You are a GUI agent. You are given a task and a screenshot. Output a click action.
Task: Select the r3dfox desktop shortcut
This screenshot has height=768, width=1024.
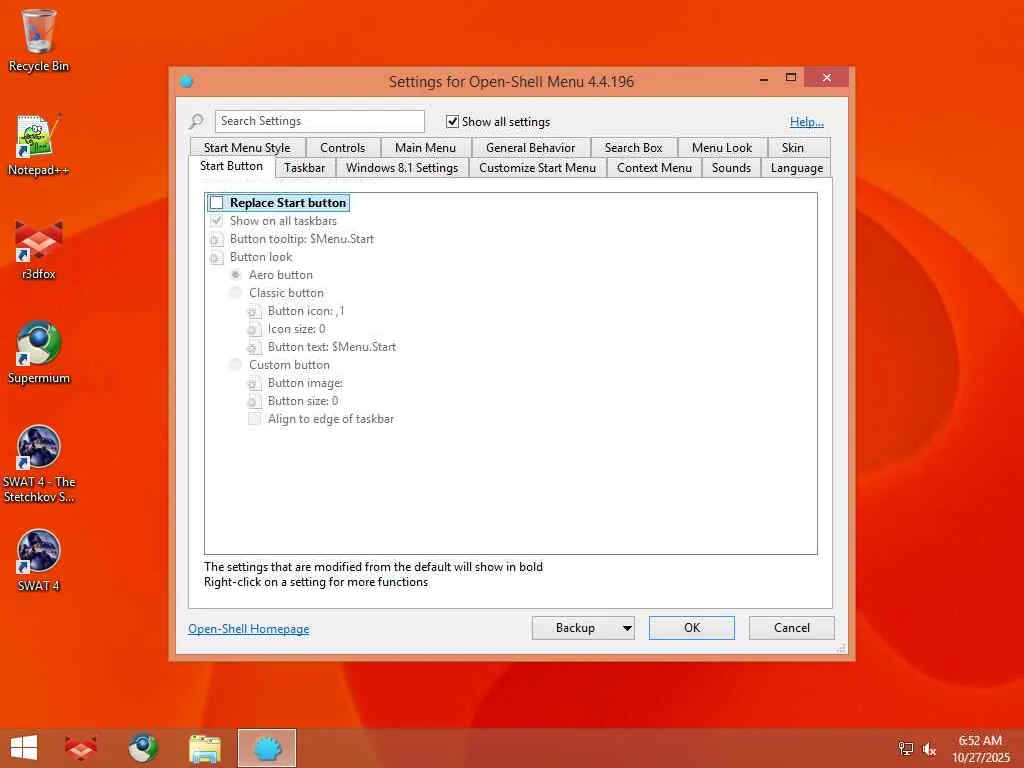pos(39,249)
